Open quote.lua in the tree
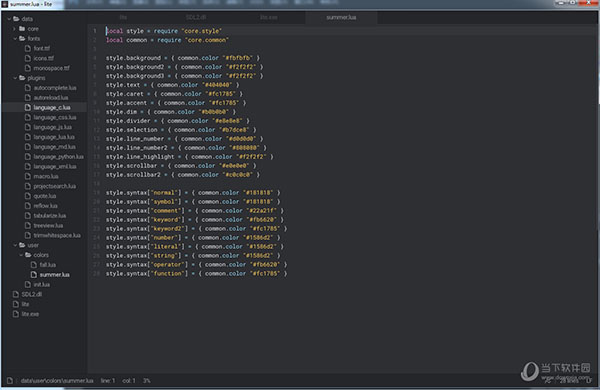Screen dimensions: 600x390 (45, 196)
